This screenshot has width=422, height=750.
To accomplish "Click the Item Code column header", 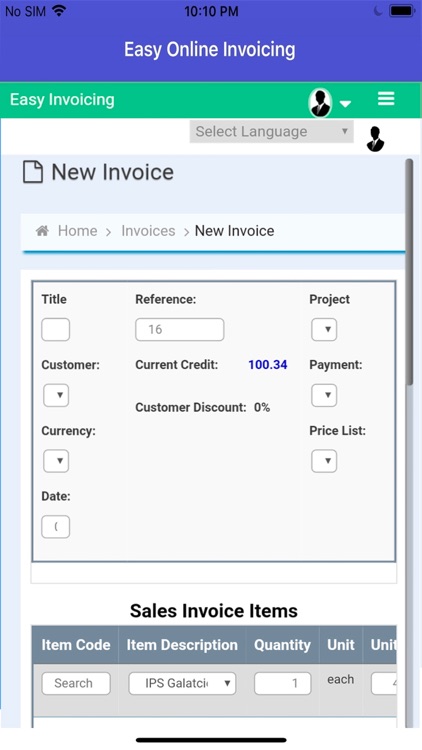I will pos(76,645).
